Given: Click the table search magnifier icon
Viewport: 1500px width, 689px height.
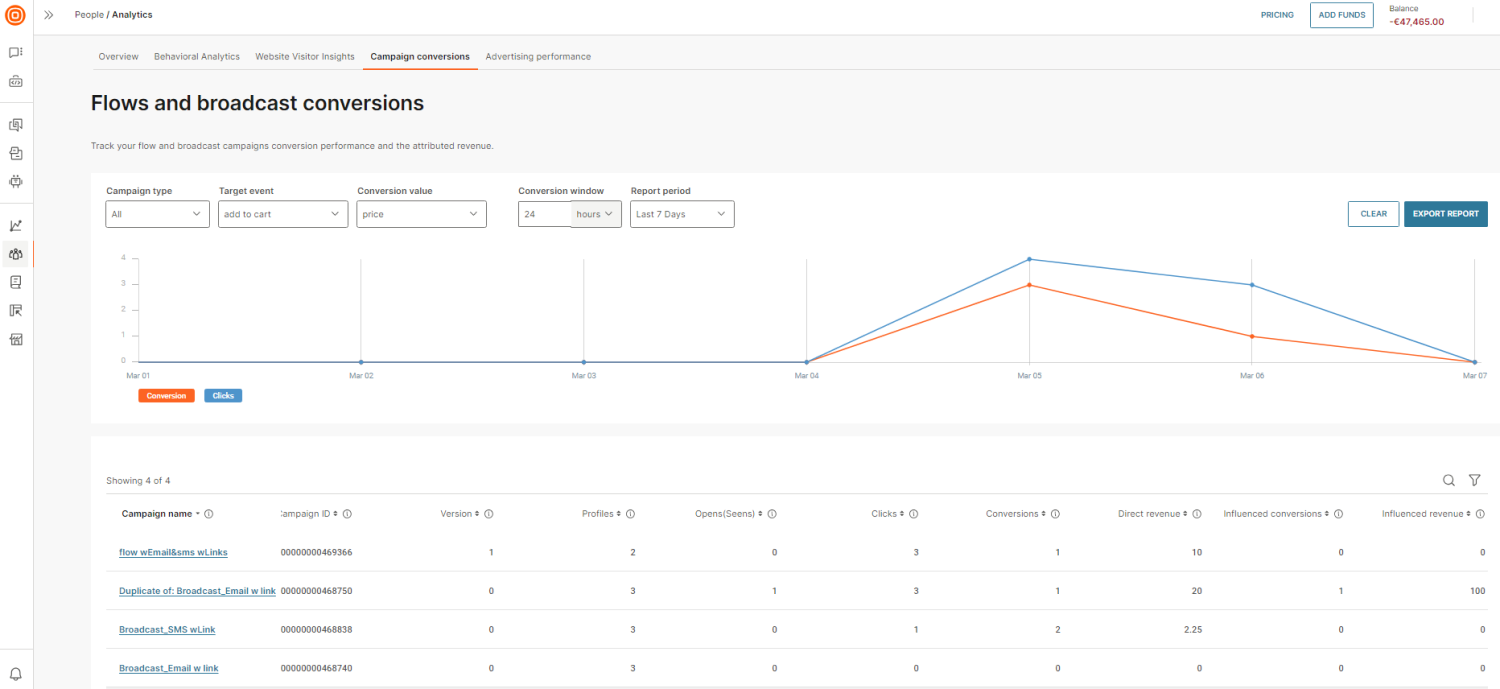Looking at the screenshot, I should [x=1449, y=480].
